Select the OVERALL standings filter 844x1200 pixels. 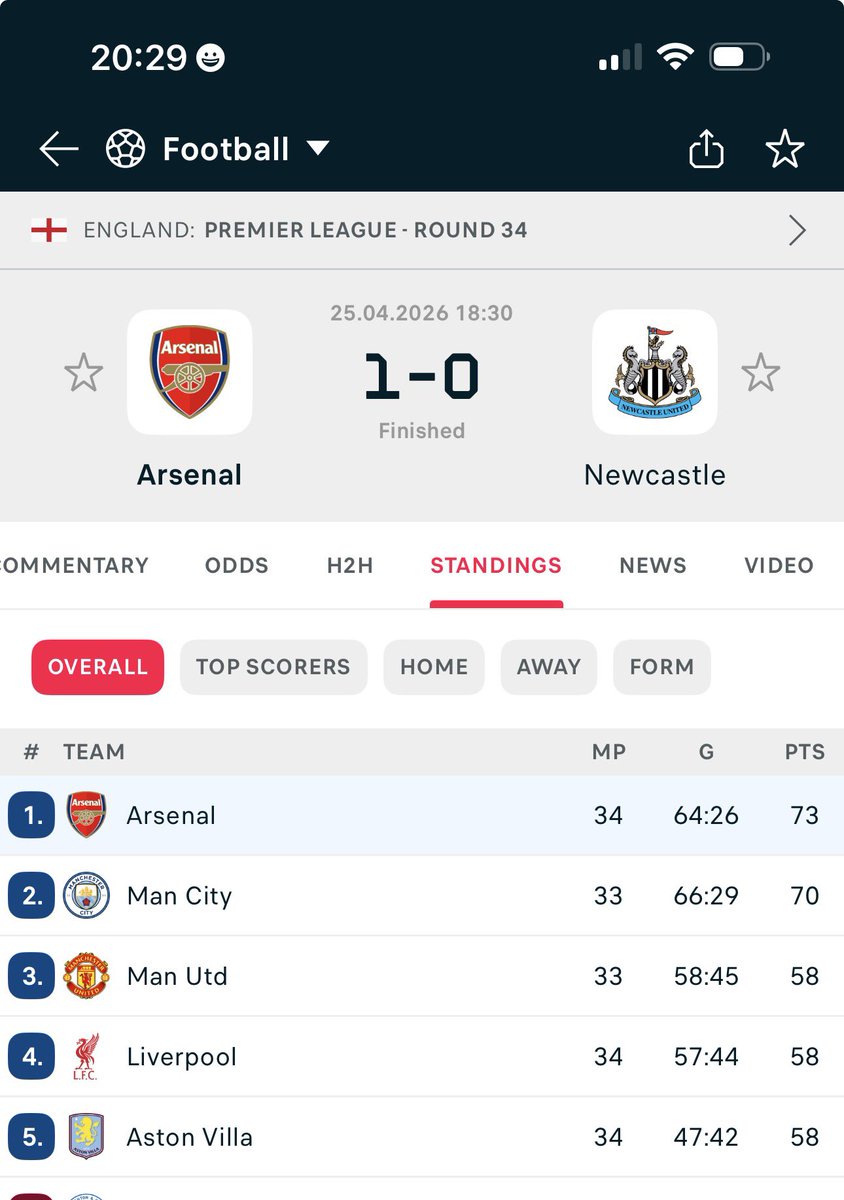coord(98,667)
